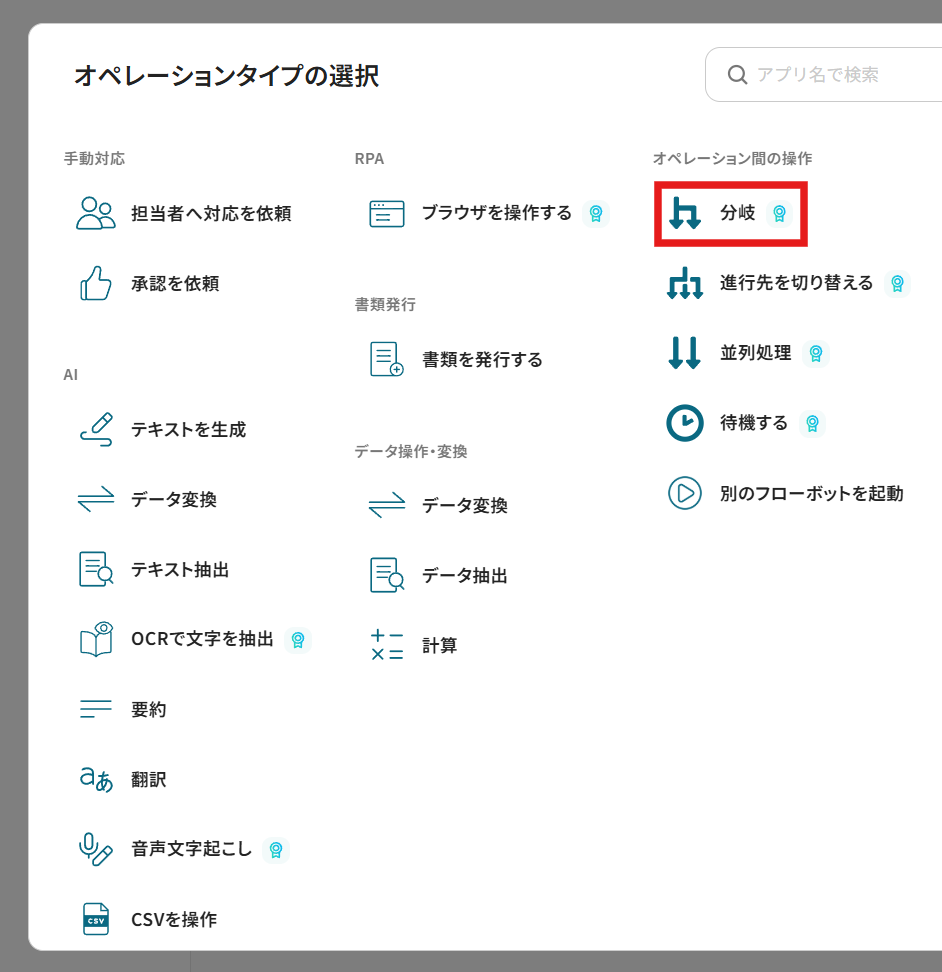
Task: Click the lines icon for 要約
Action: tap(96, 709)
